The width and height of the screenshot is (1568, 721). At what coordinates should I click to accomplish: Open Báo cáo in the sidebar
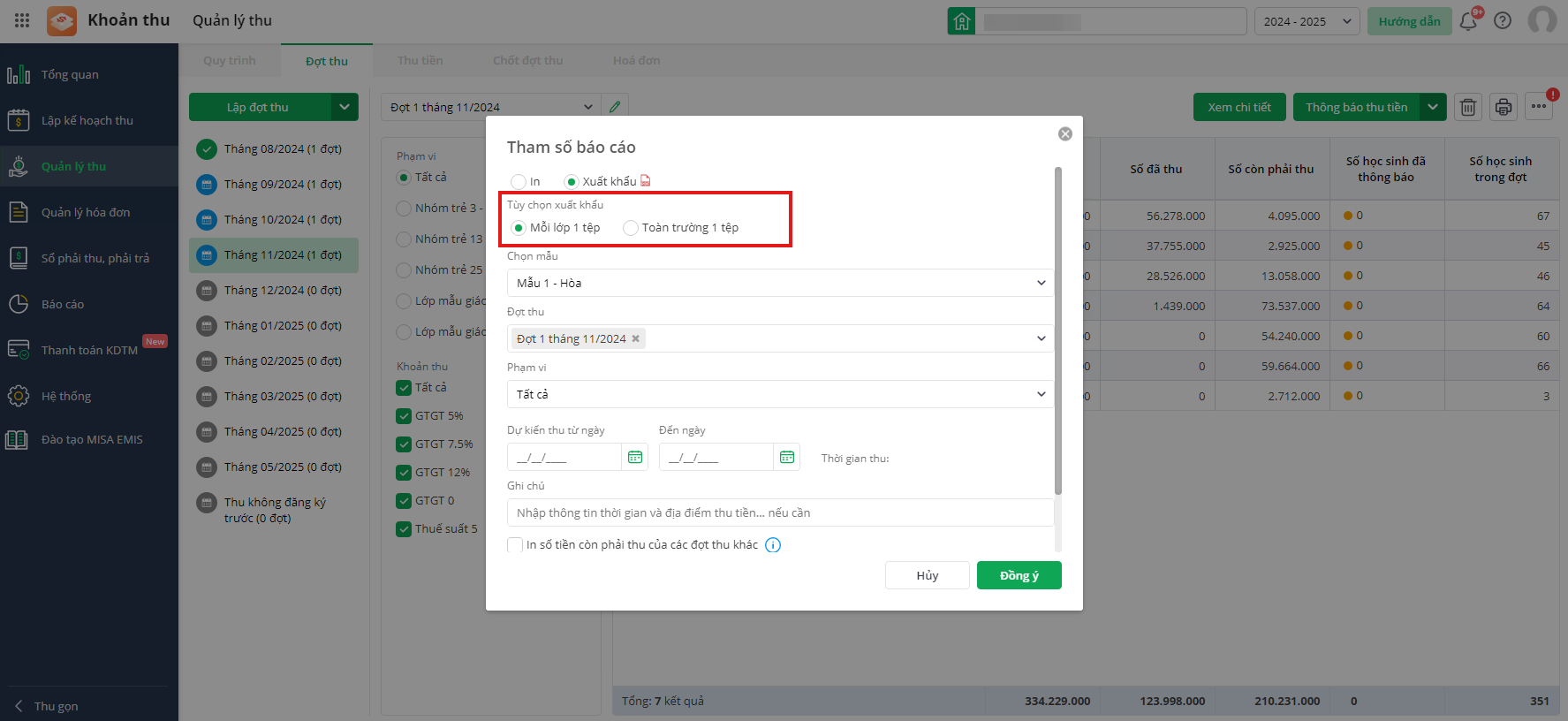[63, 304]
